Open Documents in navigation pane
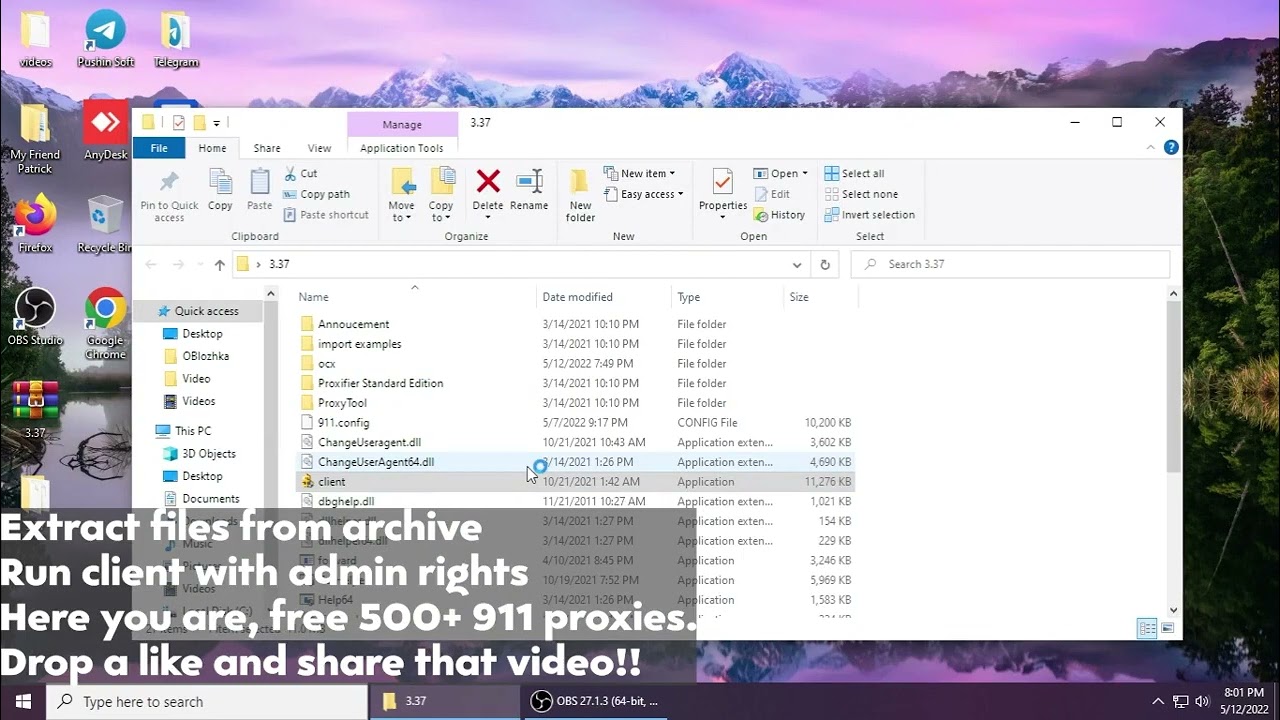 [210, 499]
